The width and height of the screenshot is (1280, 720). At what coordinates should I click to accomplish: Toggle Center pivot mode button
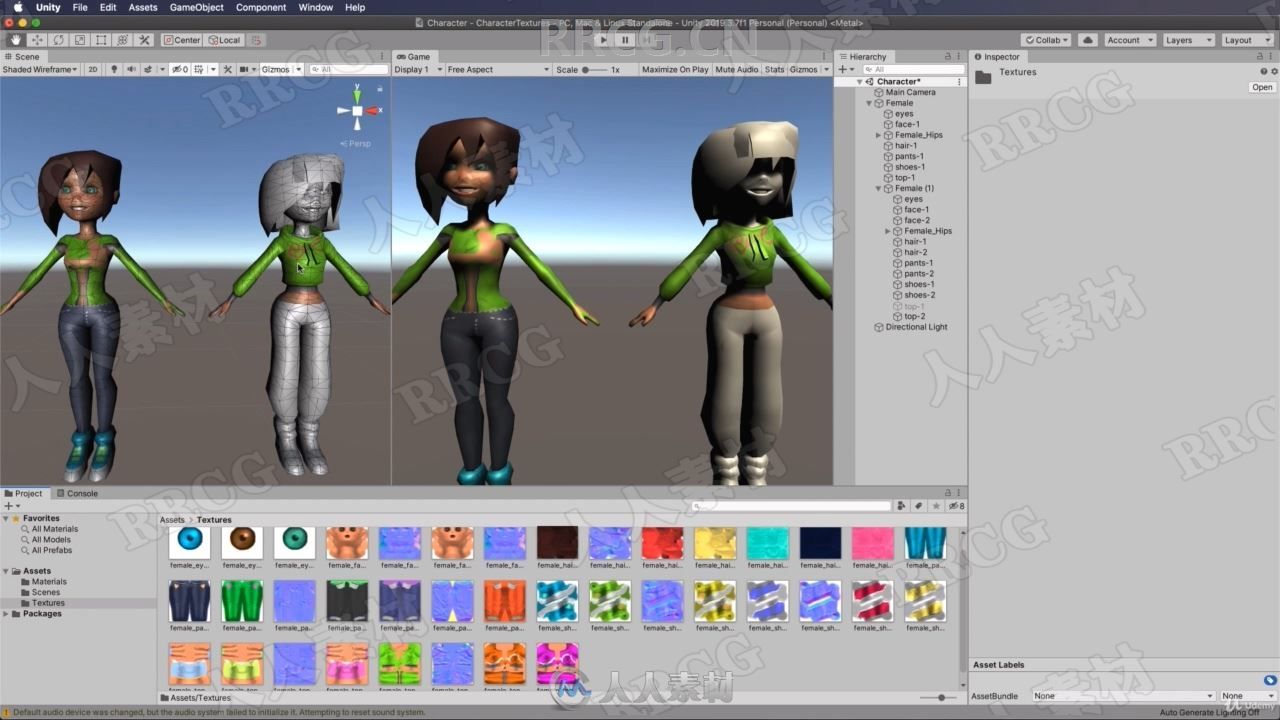182,40
